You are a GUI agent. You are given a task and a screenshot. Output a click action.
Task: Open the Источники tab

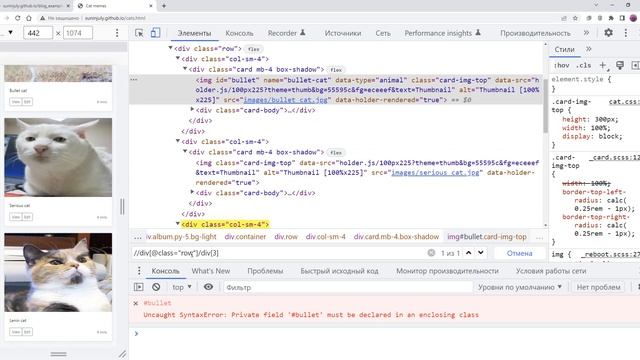tap(343, 33)
